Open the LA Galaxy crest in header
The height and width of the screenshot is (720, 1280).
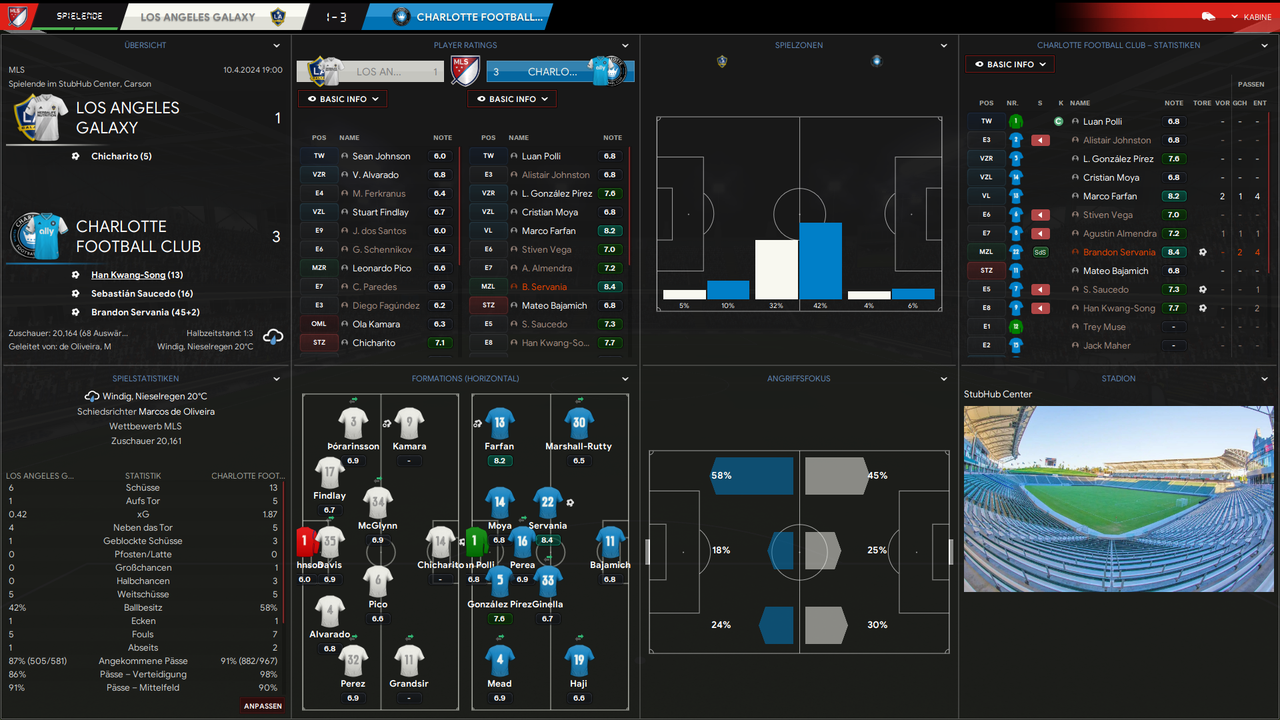277,17
